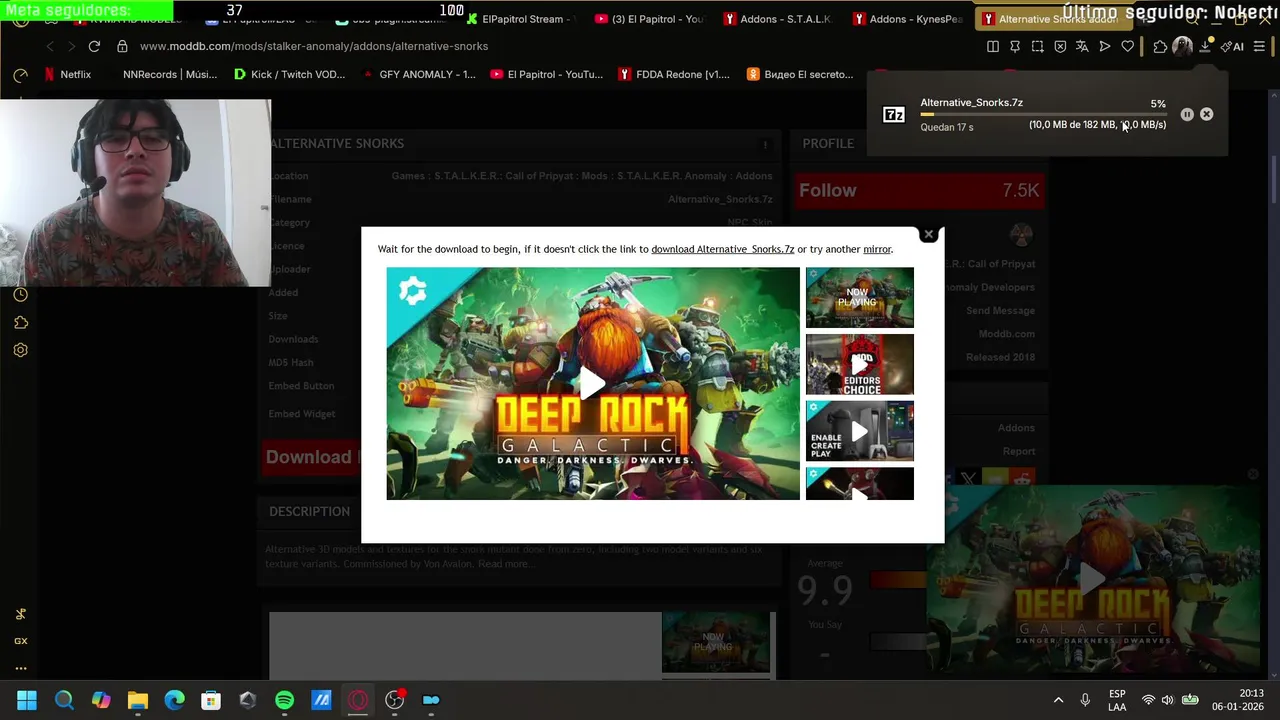Open Windows taskbar search
The height and width of the screenshot is (720, 1280).
coord(64,700)
